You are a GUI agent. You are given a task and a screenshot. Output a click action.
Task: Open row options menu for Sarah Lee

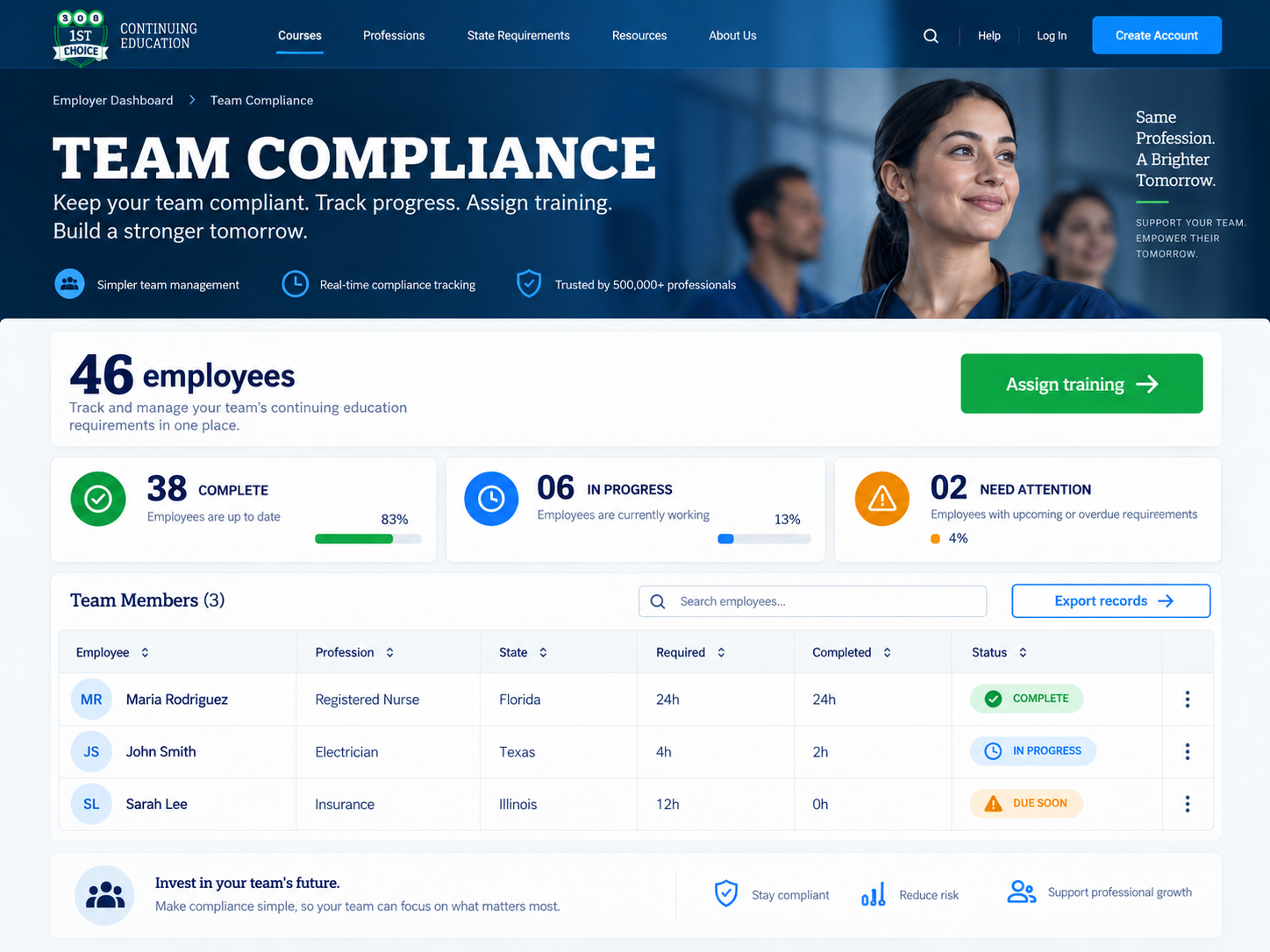[1188, 804]
